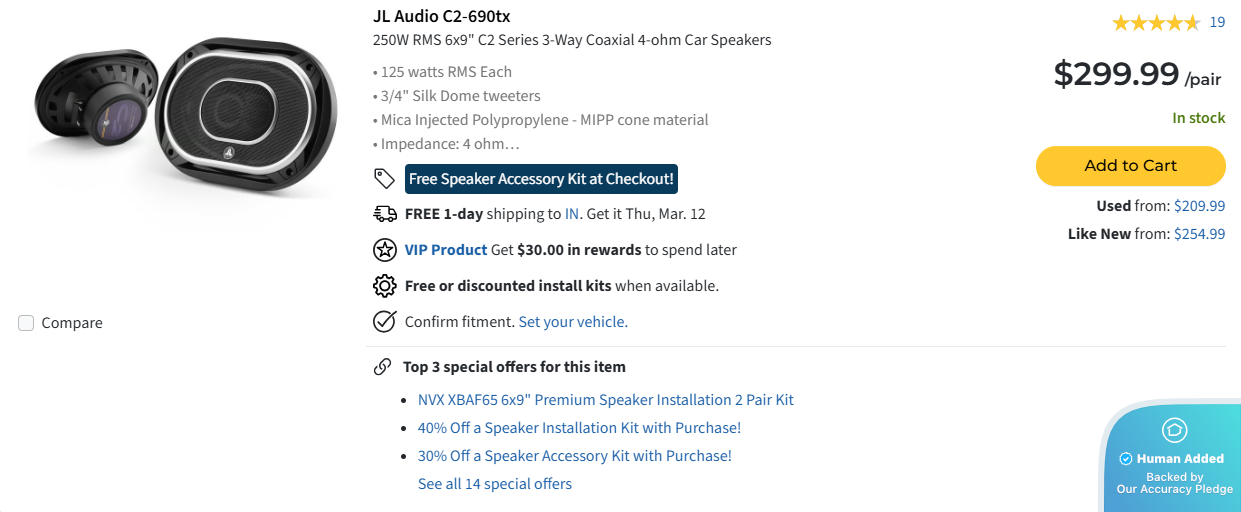Click the checkmark confirm fitment icon
The image size is (1241, 512).
coord(384,322)
